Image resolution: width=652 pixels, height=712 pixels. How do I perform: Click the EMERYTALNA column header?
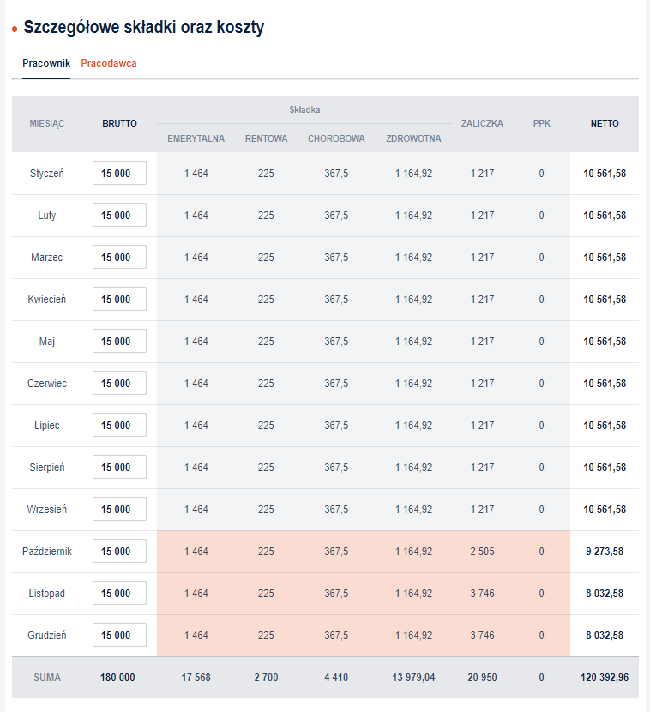click(196, 138)
